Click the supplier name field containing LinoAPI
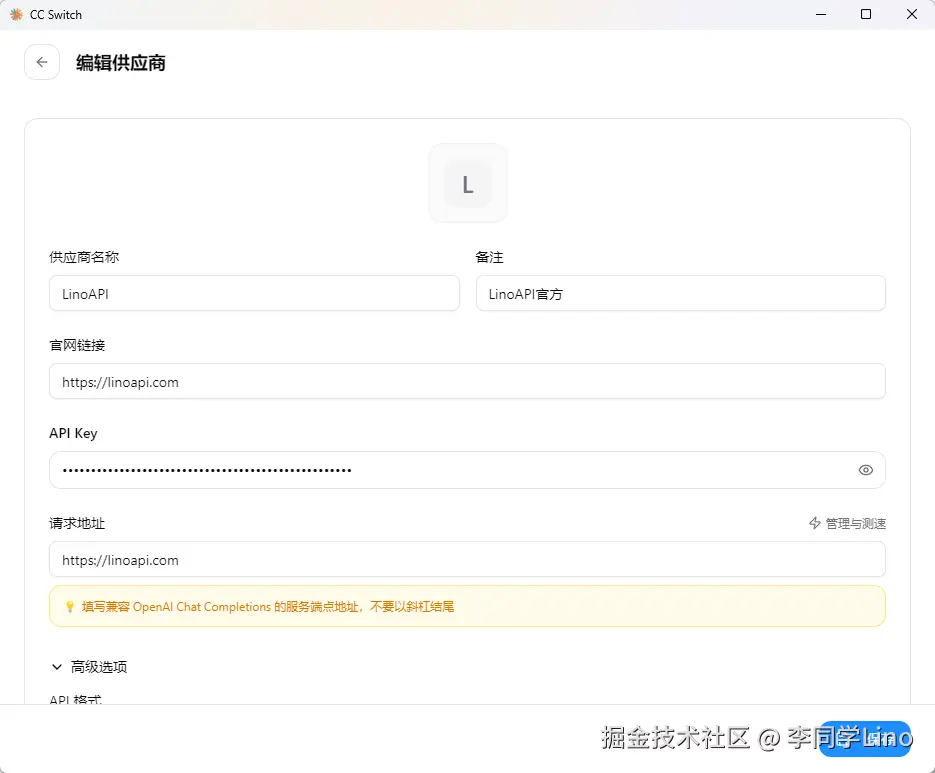 (254, 293)
